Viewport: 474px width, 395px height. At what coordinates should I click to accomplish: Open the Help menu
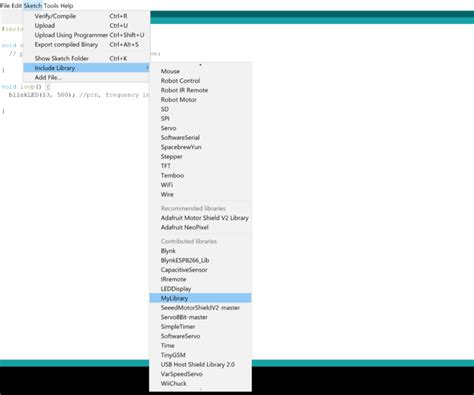click(67, 6)
